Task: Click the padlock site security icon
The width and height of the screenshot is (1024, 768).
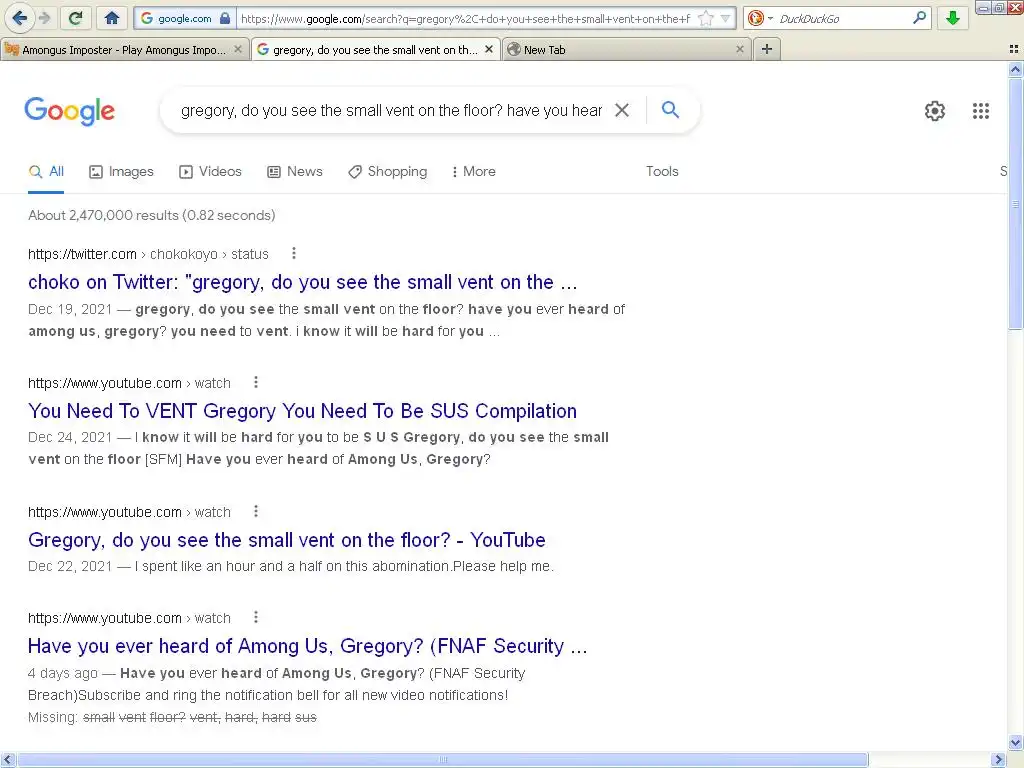Action: pyautogui.click(x=225, y=18)
